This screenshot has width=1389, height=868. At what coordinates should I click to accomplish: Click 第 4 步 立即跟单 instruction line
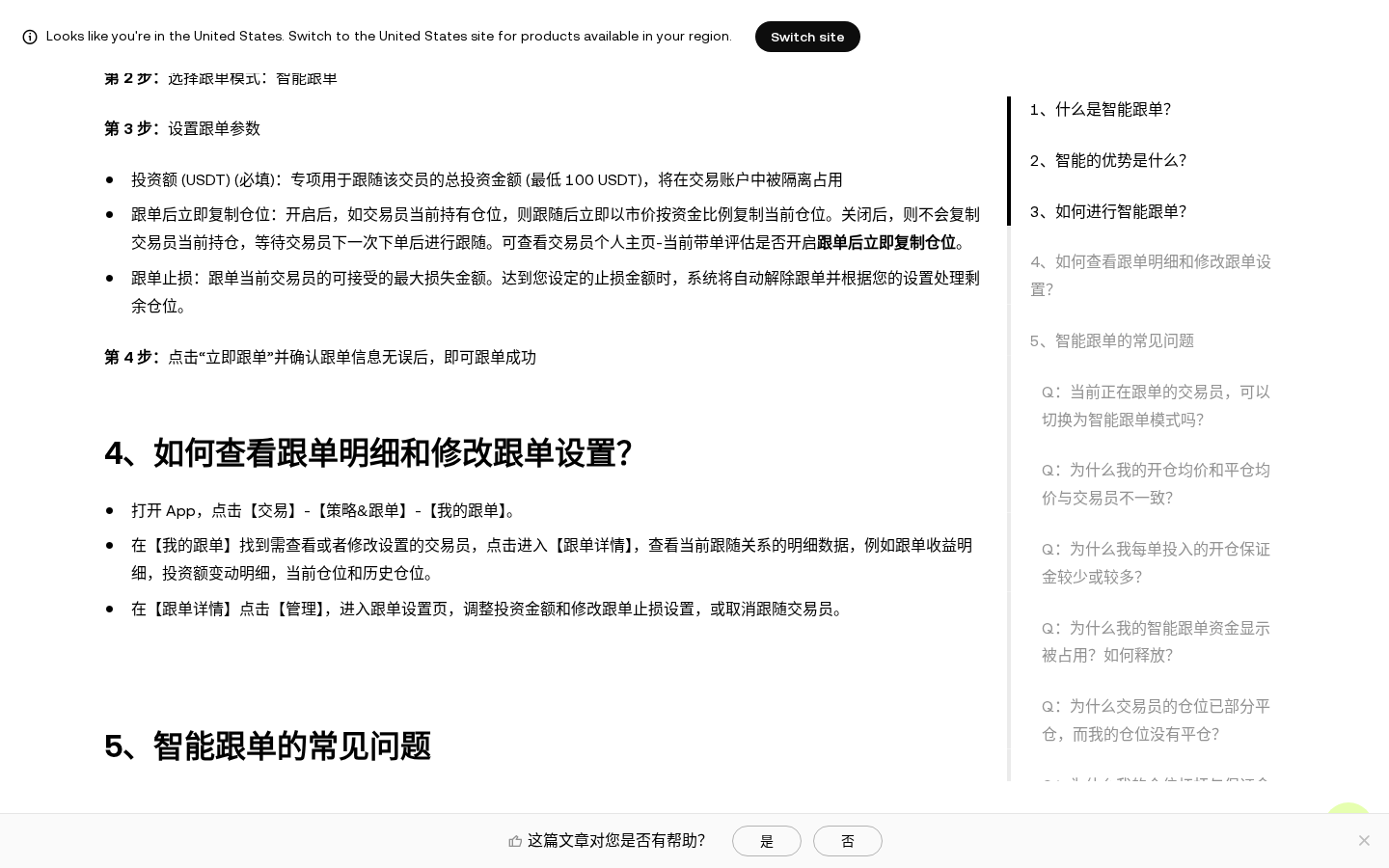(320, 357)
